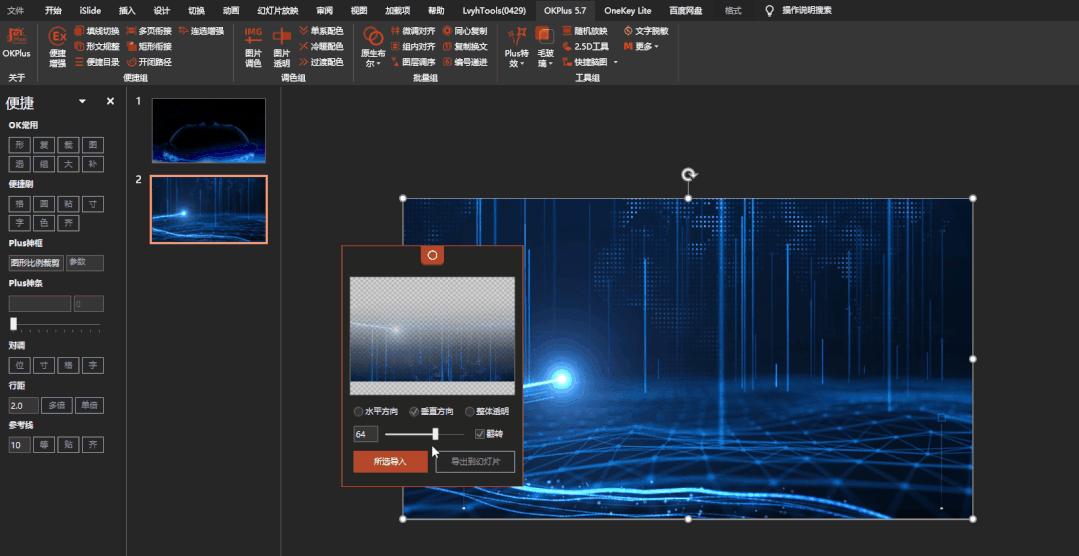Expand the 原生布尔 dropdown
This screenshot has height=556, width=1079.
click(x=373, y=63)
